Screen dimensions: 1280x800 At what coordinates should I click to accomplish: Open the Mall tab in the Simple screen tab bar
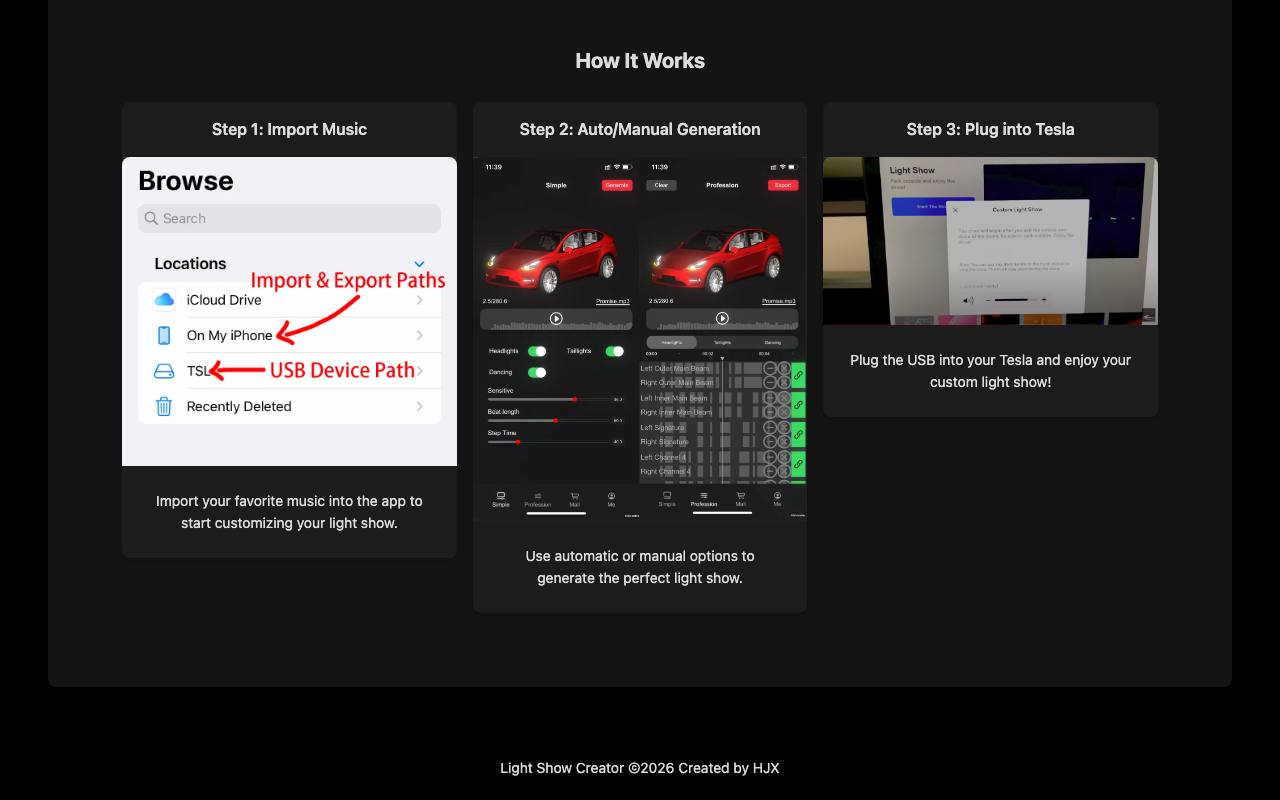pyautogui.click(x=574, y=500)
